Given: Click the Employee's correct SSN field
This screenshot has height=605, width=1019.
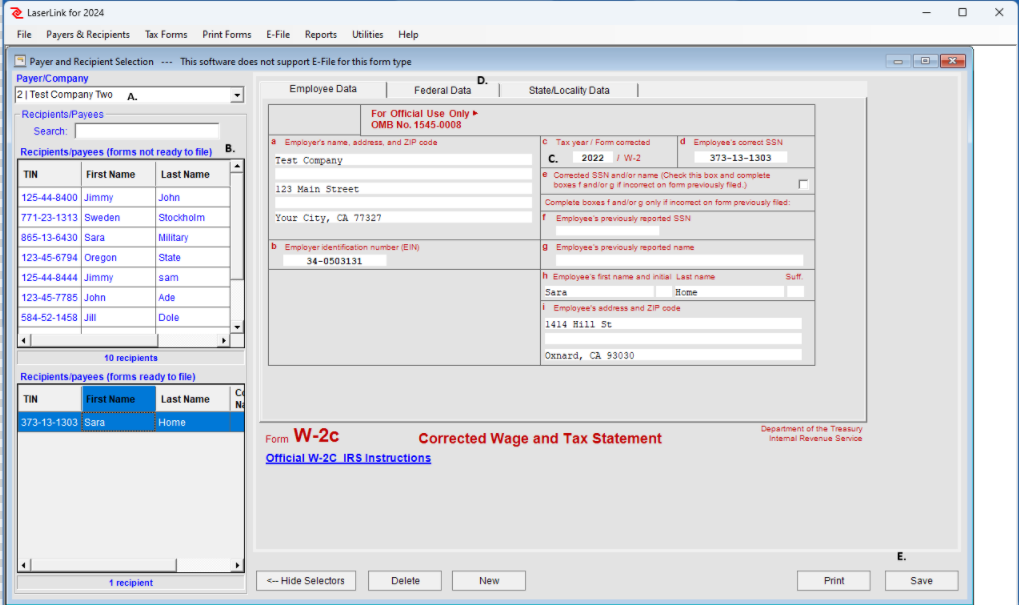Looking at the screenshot, I should pos(741,157).
